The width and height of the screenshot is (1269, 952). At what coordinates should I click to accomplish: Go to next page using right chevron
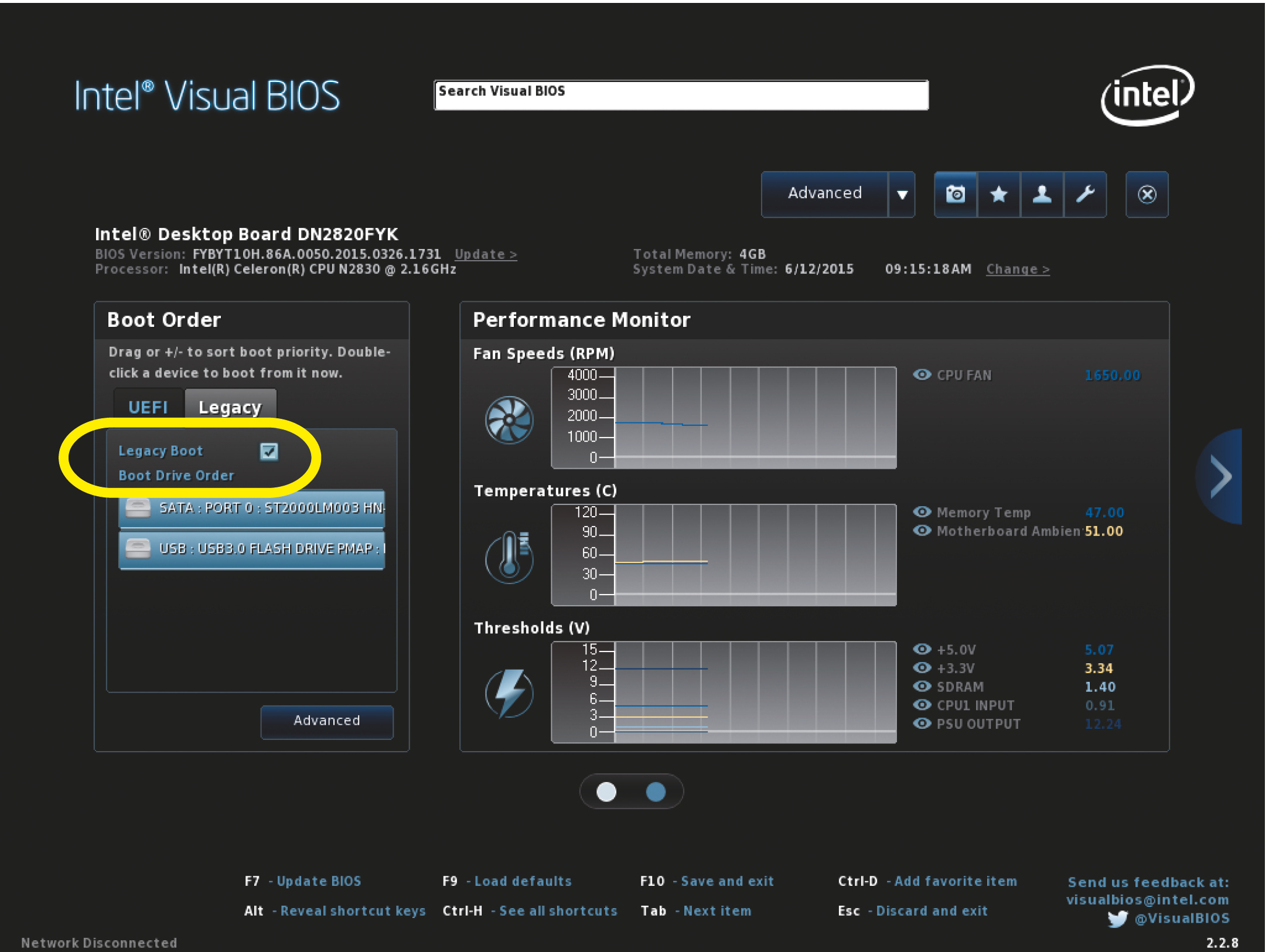point(1221,476)
